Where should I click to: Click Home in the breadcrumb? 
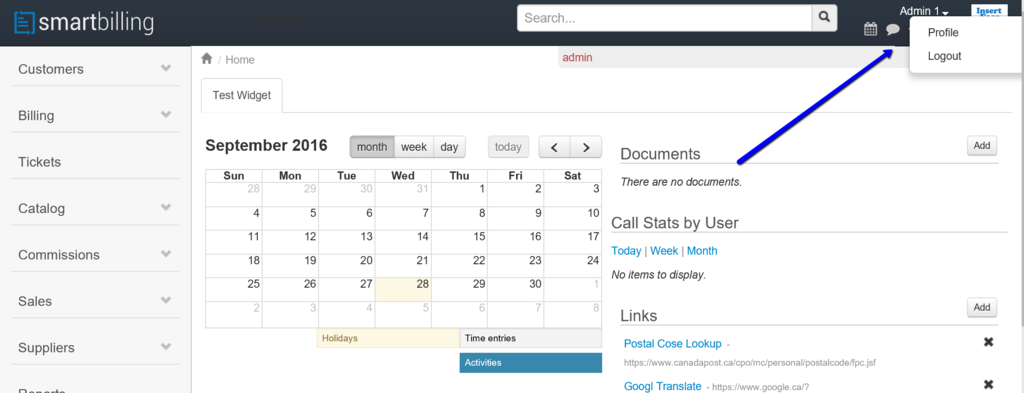coord(240,60)
